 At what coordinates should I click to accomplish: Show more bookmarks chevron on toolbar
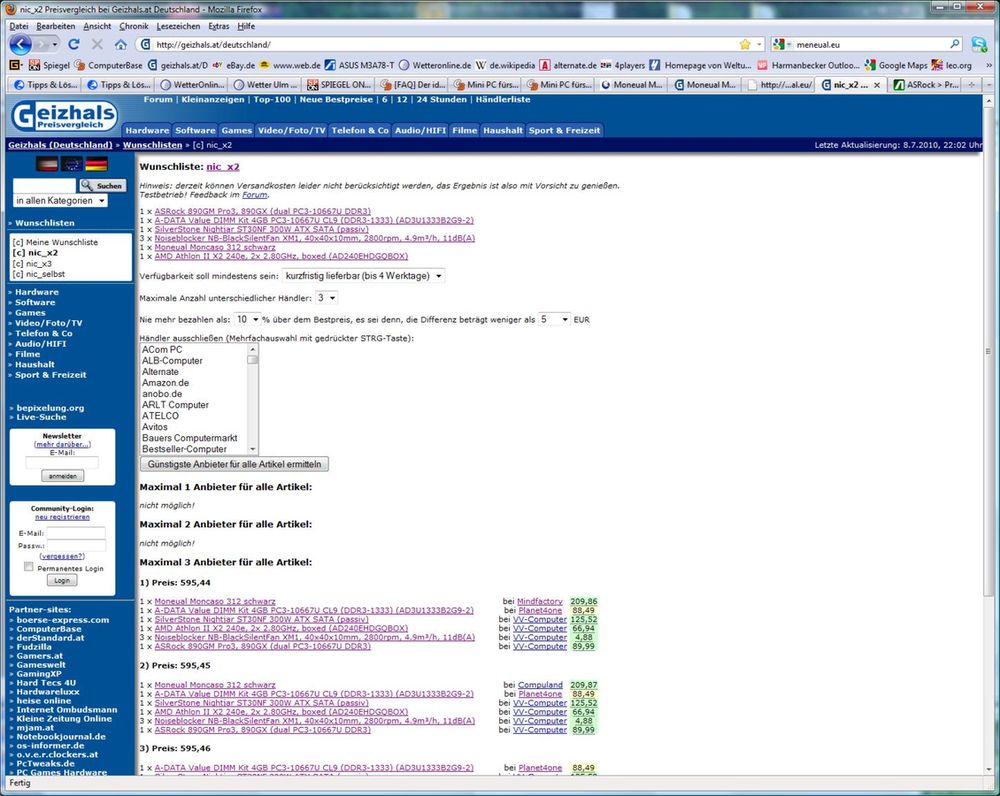coord(989,65)
